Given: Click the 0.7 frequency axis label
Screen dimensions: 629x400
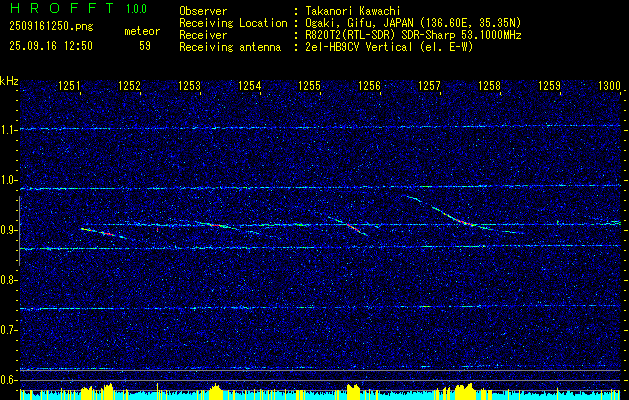Looking at the screenshot, I should point(8,330).
